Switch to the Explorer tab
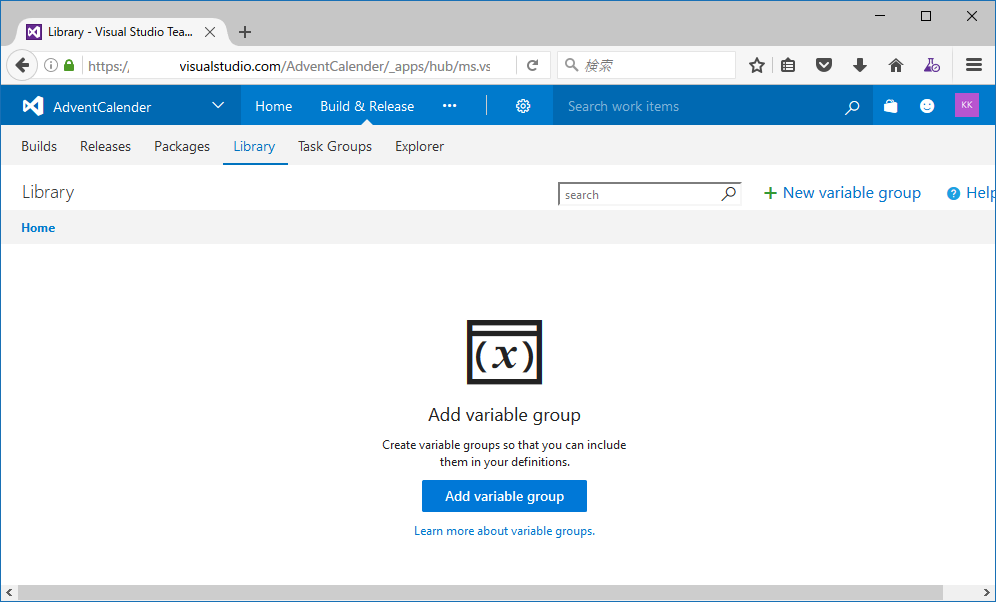996x602 pixels. coord(419,146)
